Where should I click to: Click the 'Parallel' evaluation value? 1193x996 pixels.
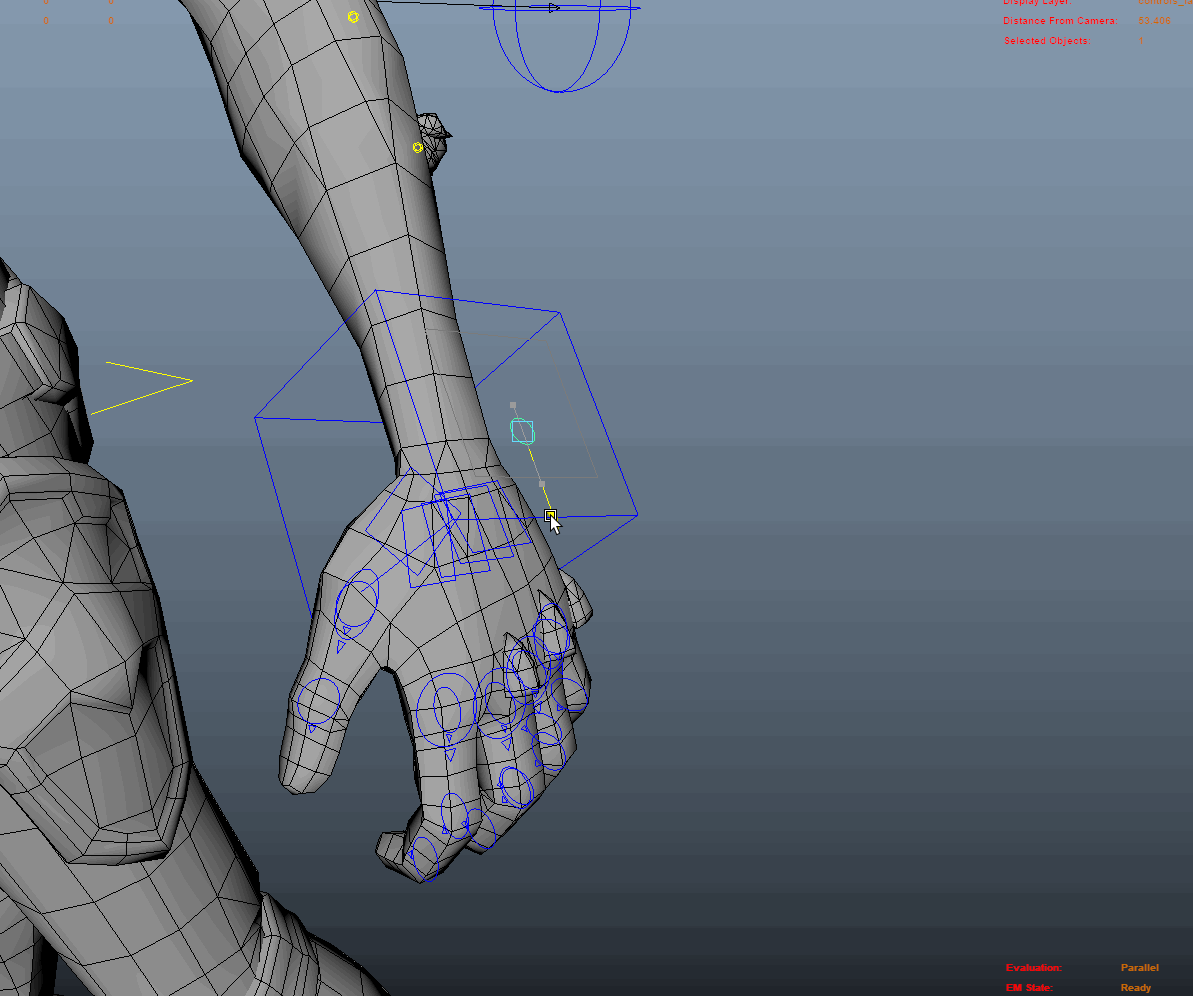tap(1139, 967)
